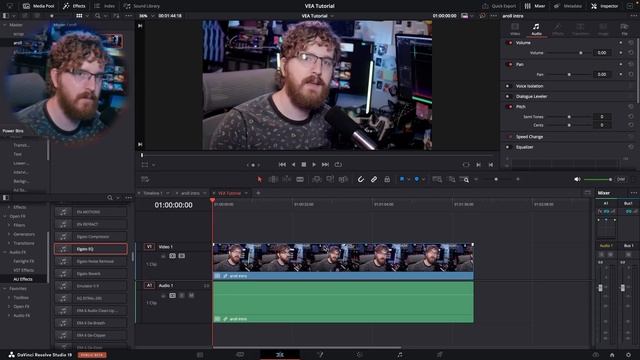Open the Marker color dropdown arrow
The width and height of the screenshot is (640, 360).
pyautogui.click(x=423, y=180)
